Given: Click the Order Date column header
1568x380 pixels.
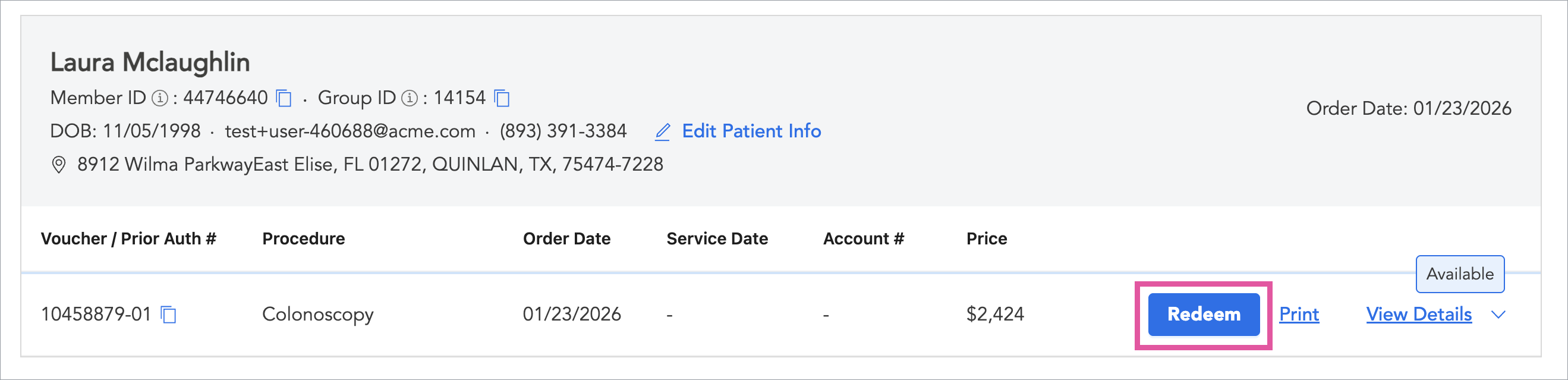Looking at the screenshot, I should pos(566,238).
